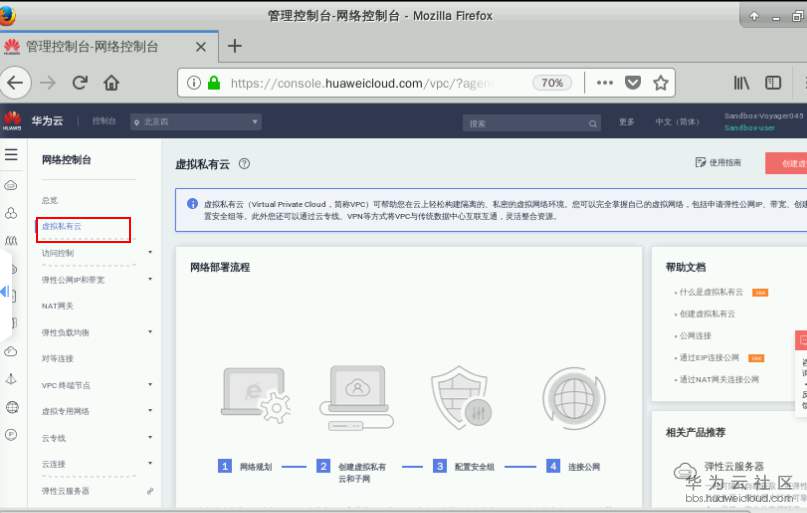
Task: Click the globe illustration for 连接公网
Action: (x=574, y=398)
